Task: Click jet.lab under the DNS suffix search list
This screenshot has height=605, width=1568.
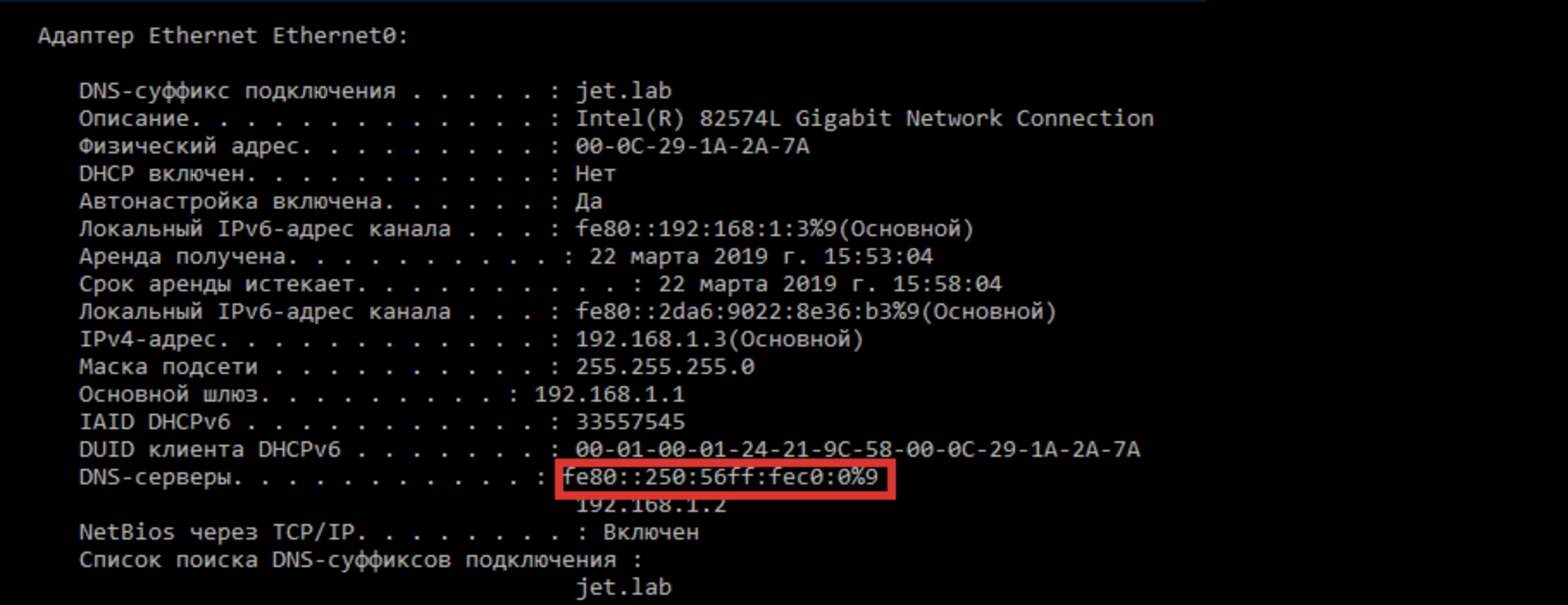Action: click(x=623, y=588)
